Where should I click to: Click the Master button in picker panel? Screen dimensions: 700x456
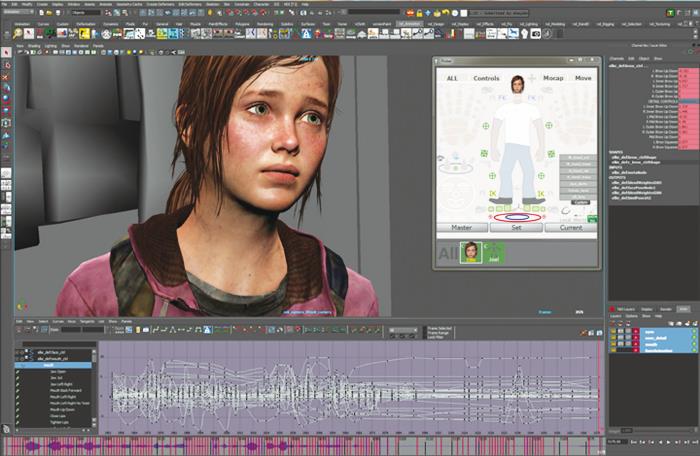(461, 227)
